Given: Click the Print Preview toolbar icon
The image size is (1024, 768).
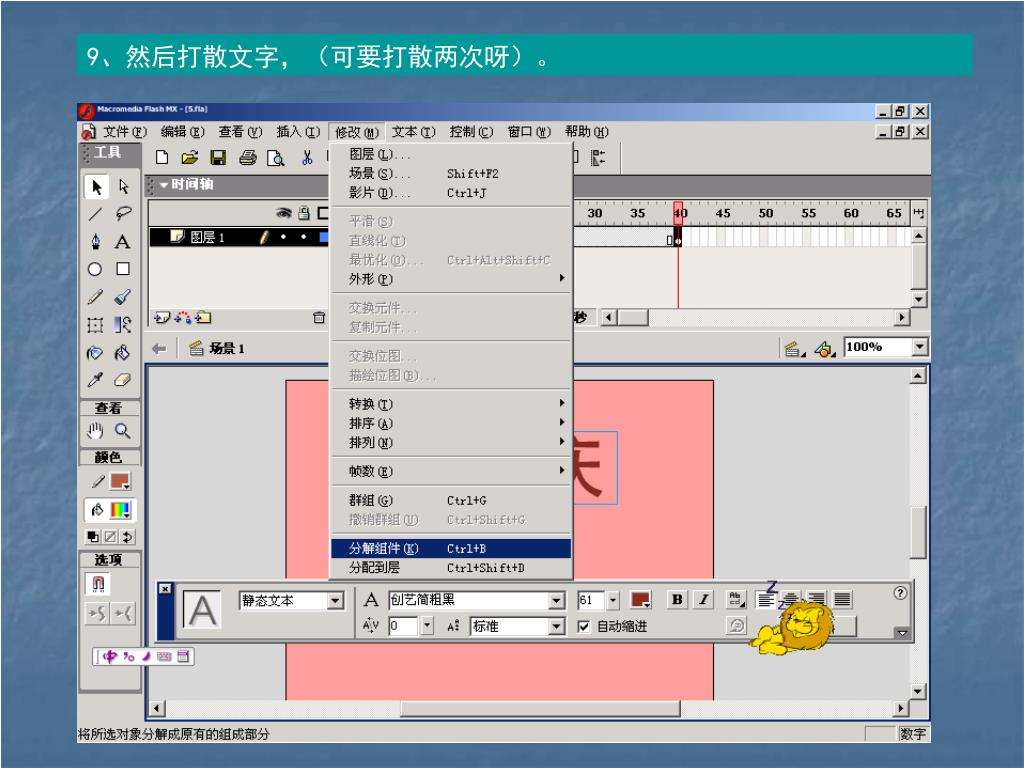Looking at the screenshot, I should click(276, 157).
